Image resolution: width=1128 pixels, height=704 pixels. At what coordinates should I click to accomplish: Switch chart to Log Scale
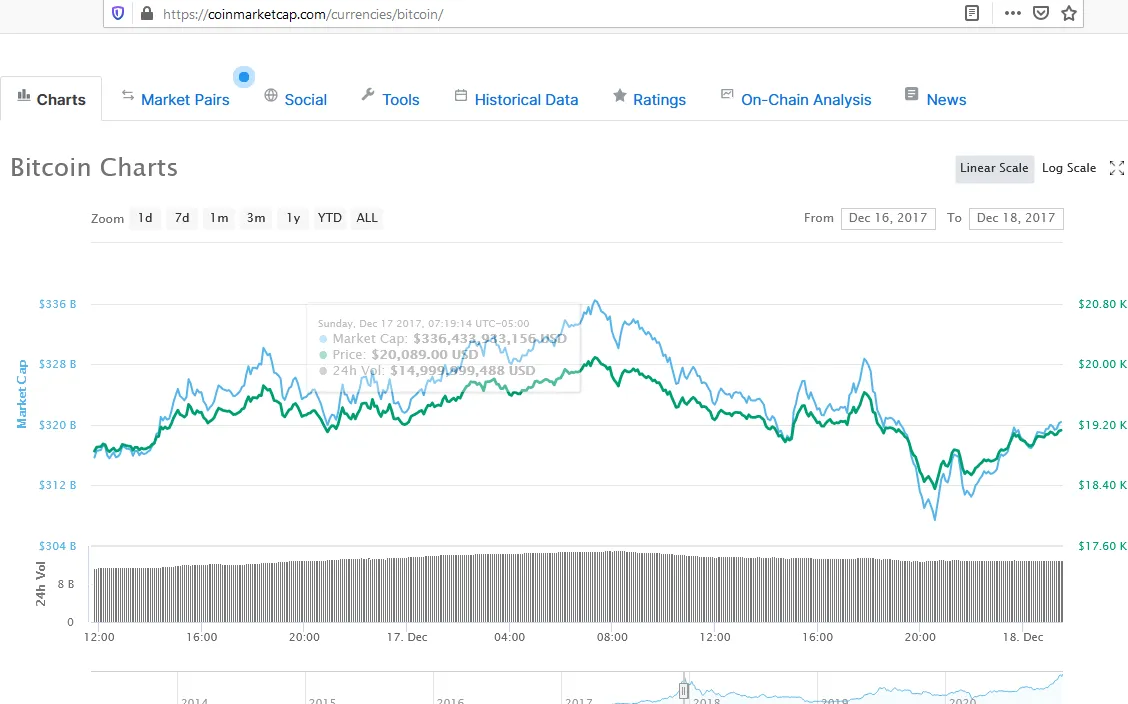tap(1068, 168)
